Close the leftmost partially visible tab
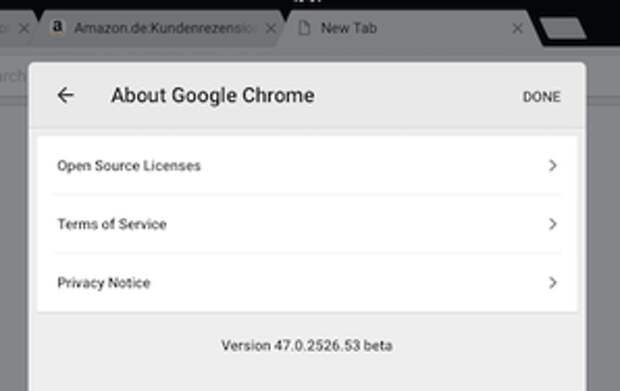The height and width of the screenshot is (391, 620). click(x=24, y=28)
